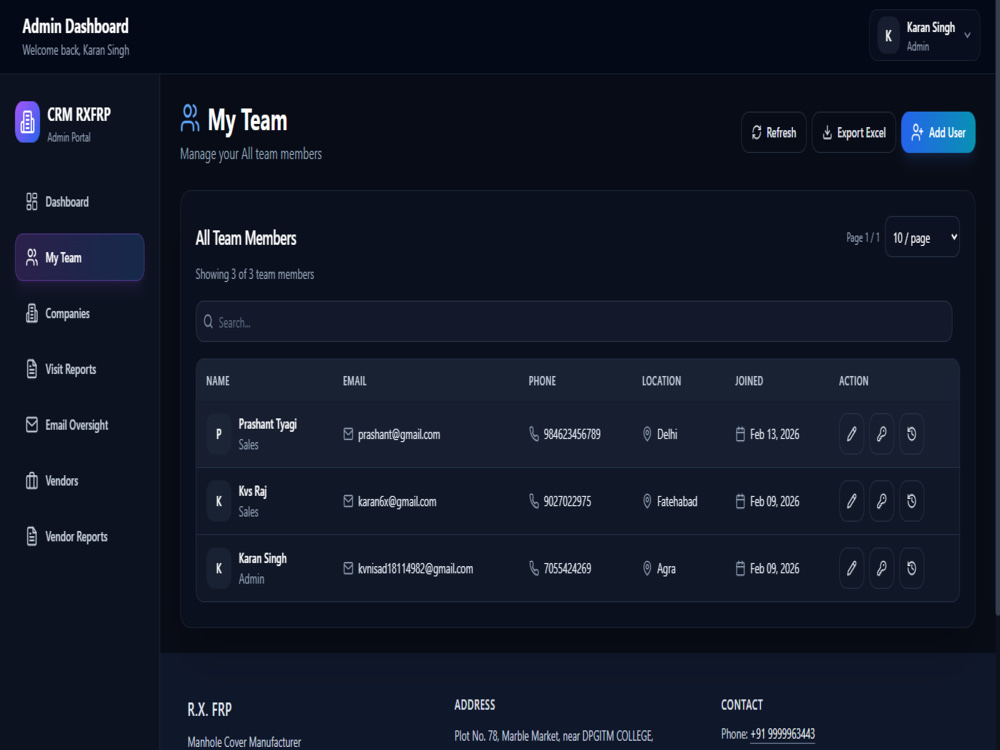Click the NAME column header
The height and width of the screenshot is (750, 1000).
click(217, 381)
